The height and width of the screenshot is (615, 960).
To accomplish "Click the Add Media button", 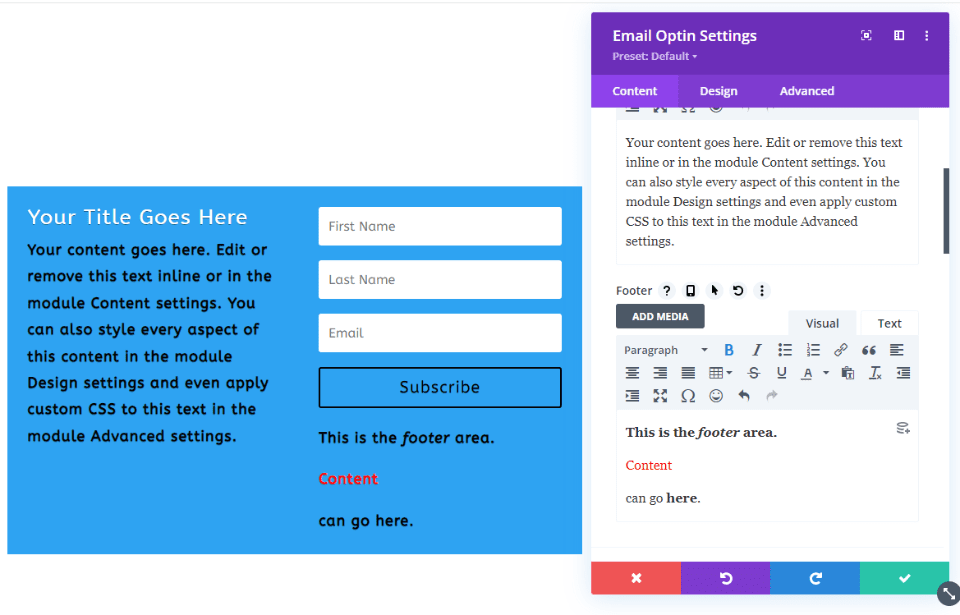I will tap(660, 315).
